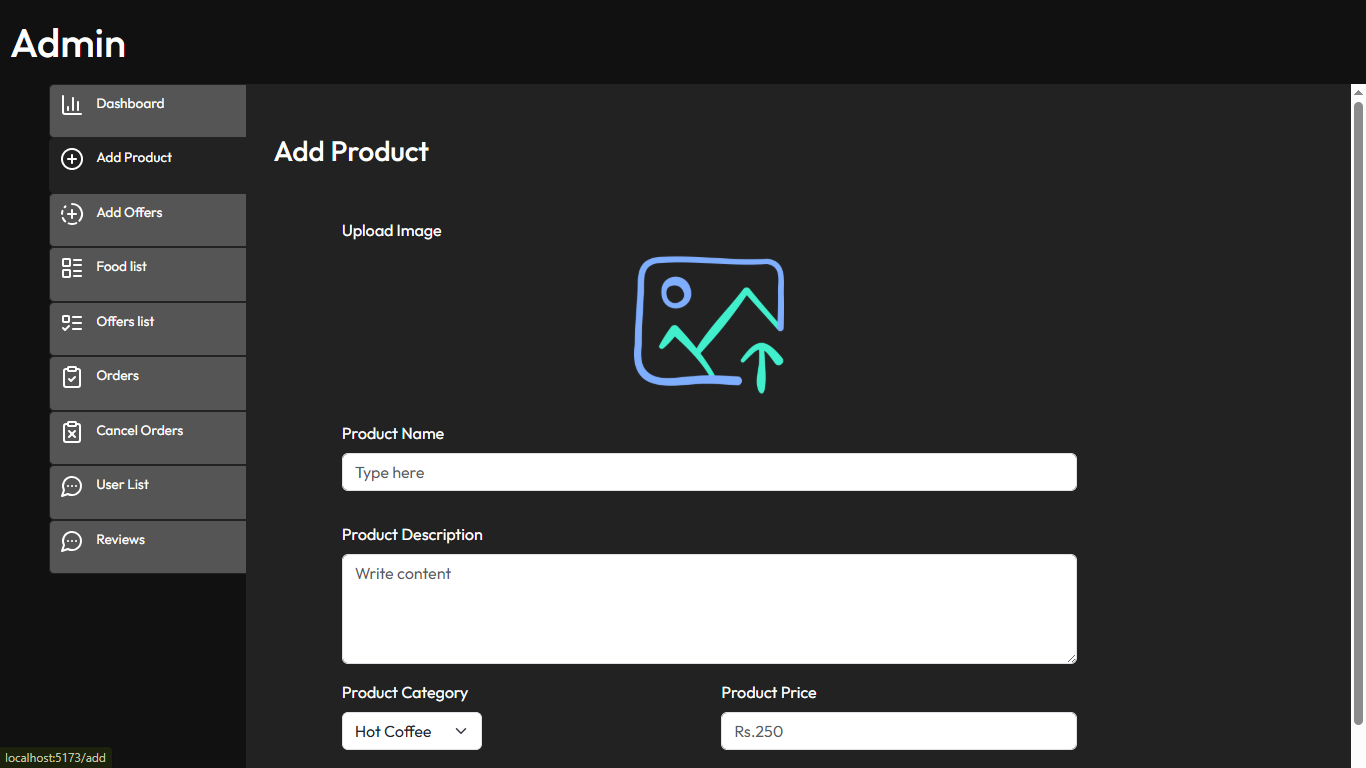Click the image upload placeholder icon
This screenshot has width=1366, height=768.
(709, 324)
